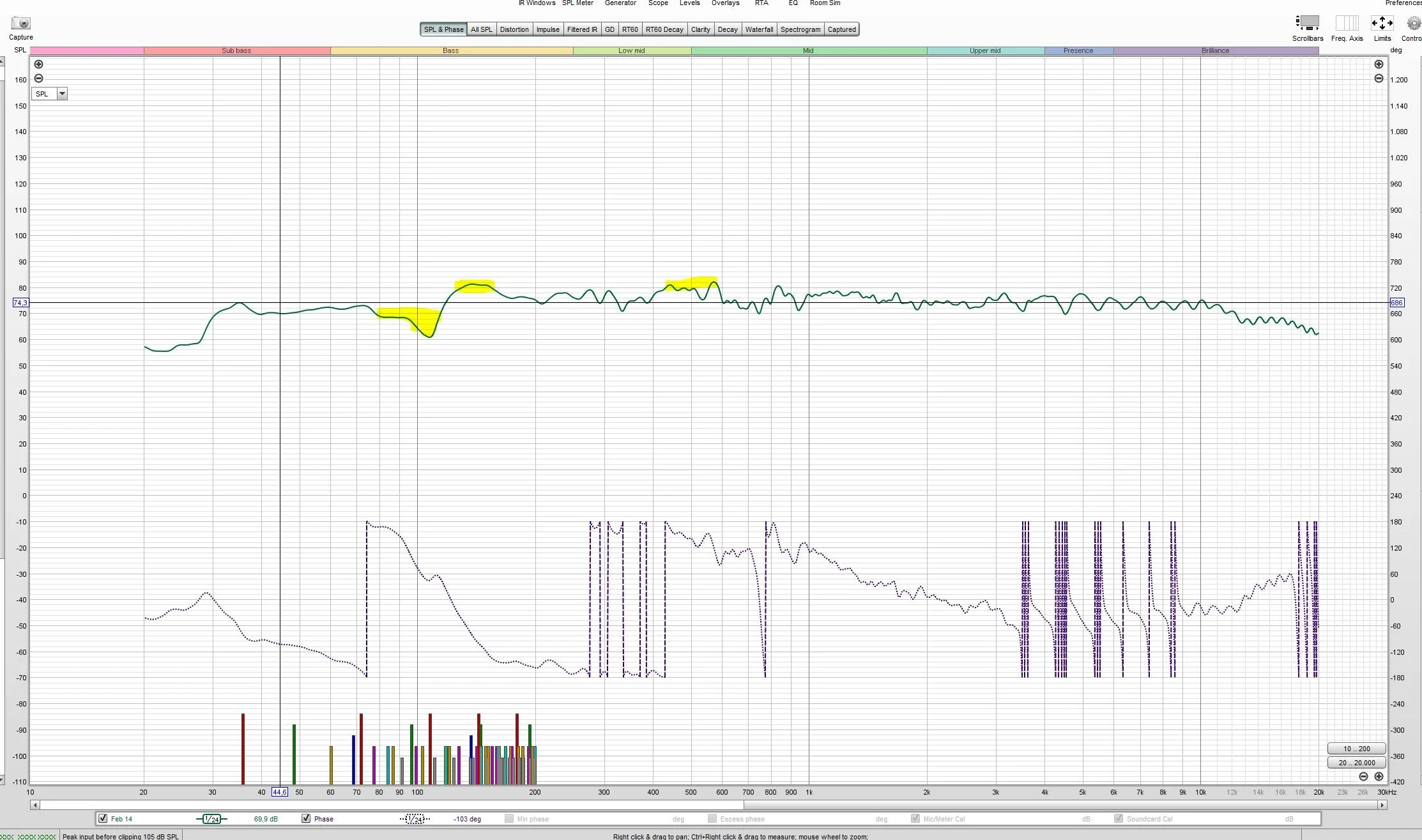Viewport: 1422px width, 840px height.
Task: Click the Clarity tab
Action: point(700,29)
